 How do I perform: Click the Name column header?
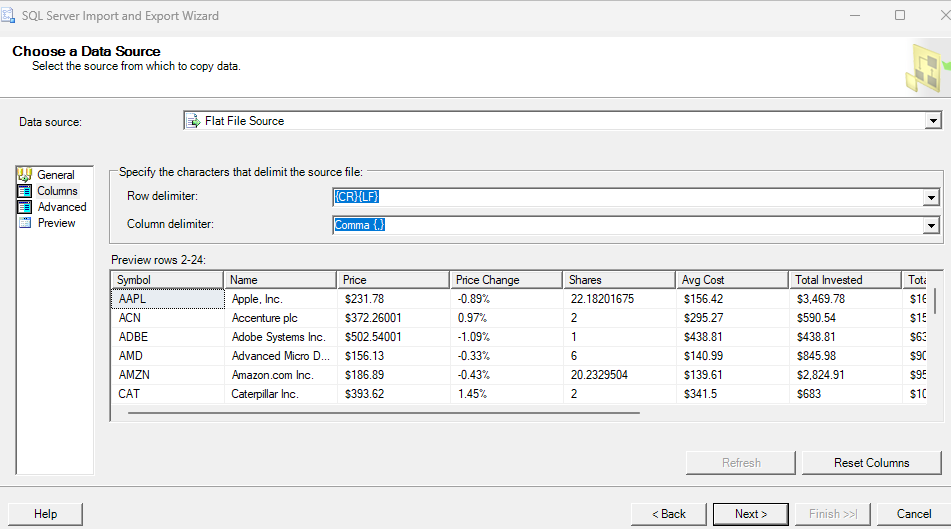tap(280, 280)
